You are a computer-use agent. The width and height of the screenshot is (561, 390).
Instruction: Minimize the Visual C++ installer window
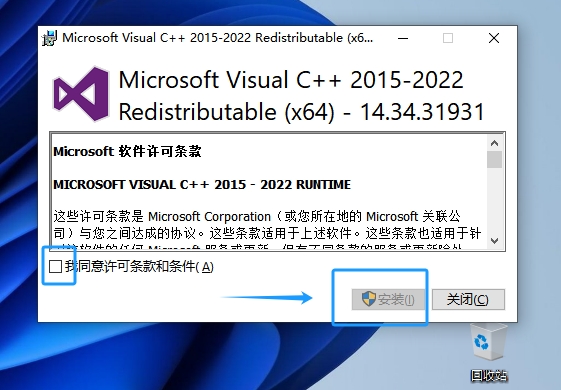coord(403,38)
